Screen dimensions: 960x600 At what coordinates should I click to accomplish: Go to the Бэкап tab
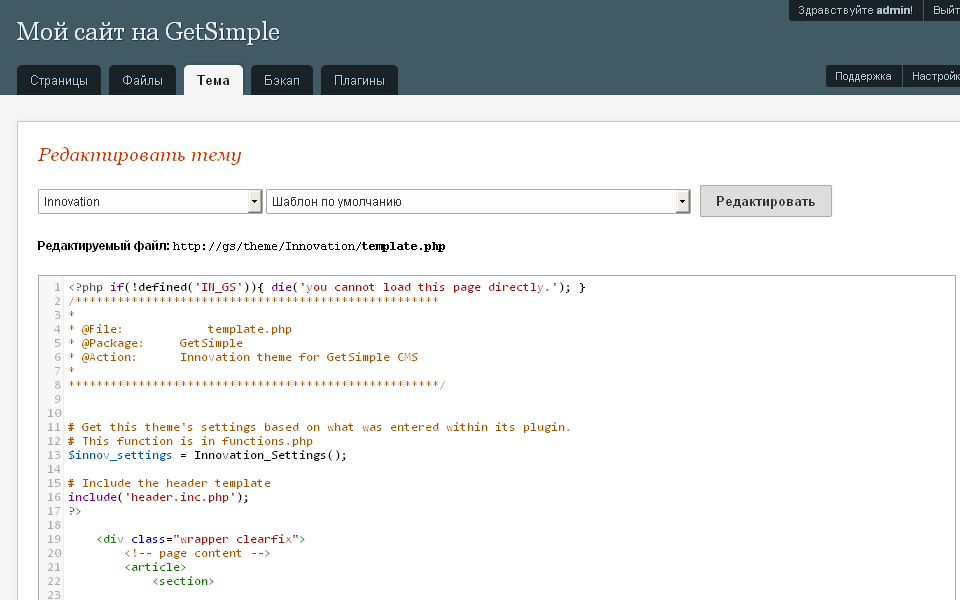coord(282,81)
